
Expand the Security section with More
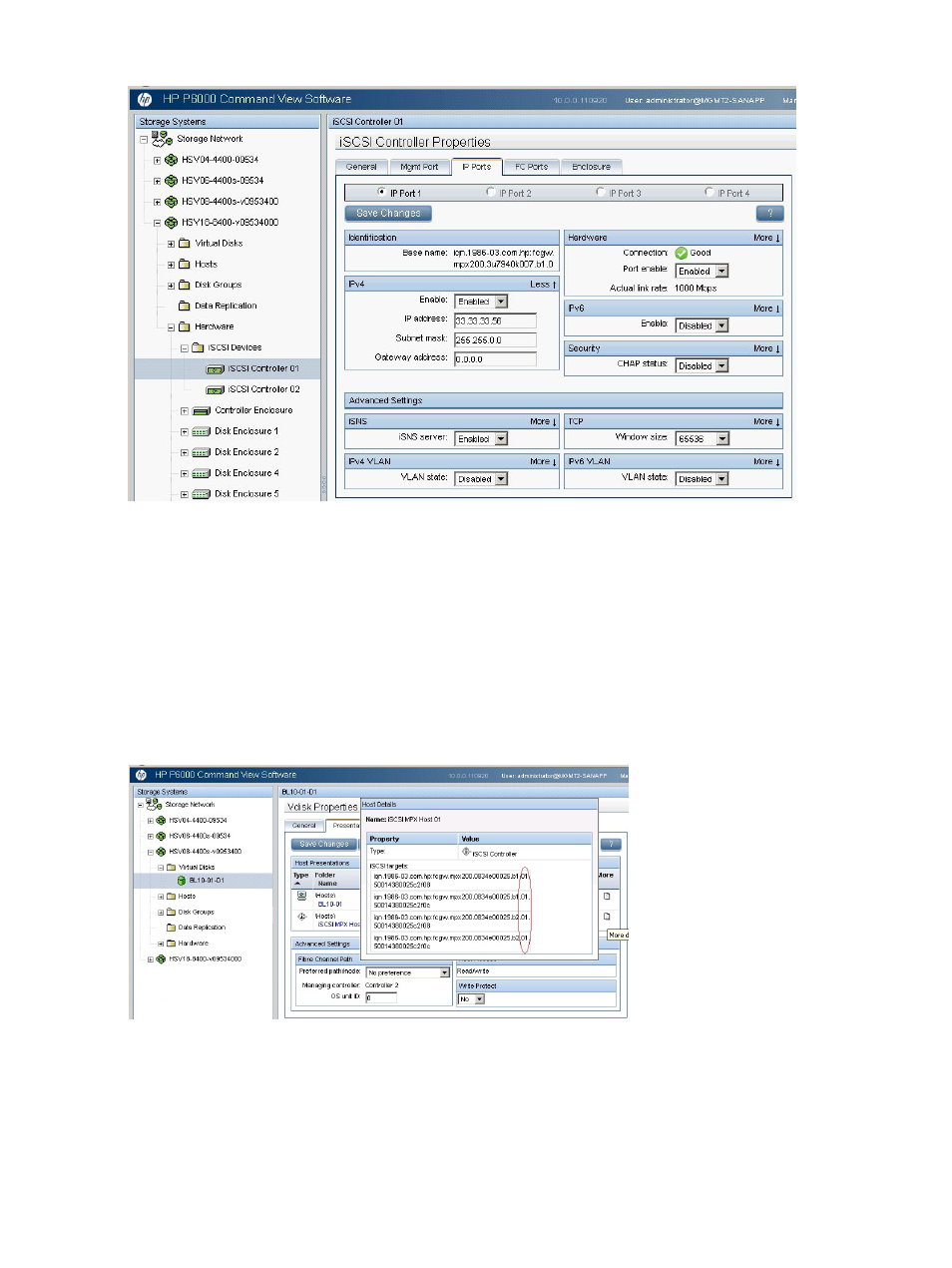(x=766, y=348)
